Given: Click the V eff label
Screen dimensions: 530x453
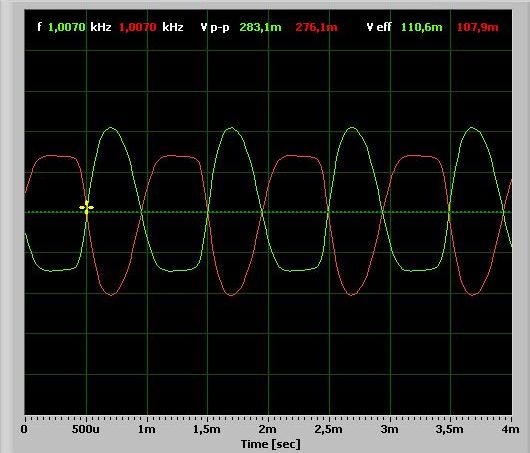Looking at the screenshot, I should (379, 27).
